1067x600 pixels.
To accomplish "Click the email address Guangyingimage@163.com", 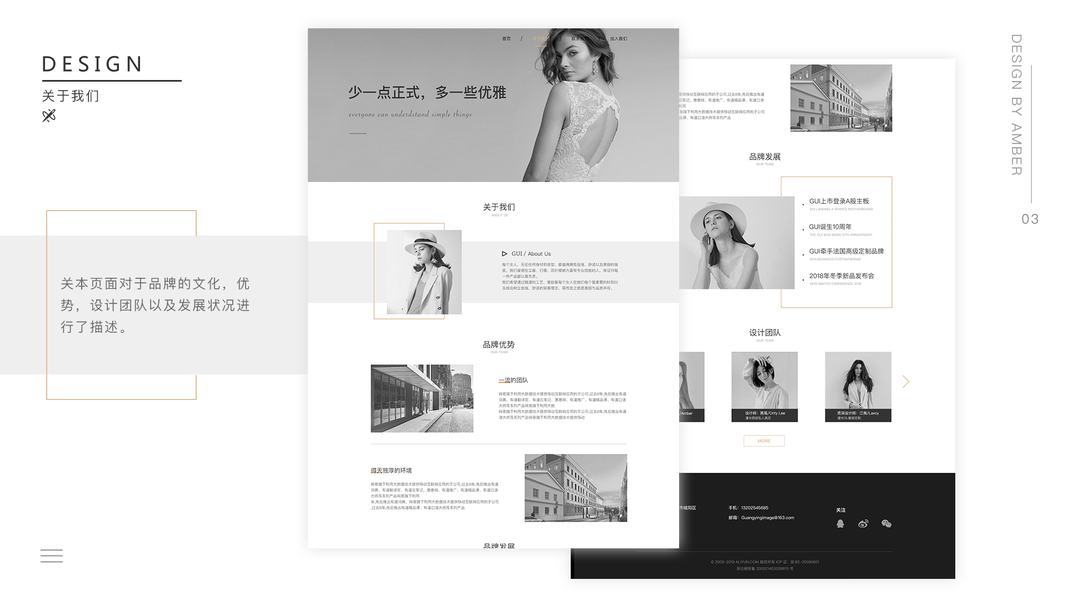I will [x=767, y=518].
